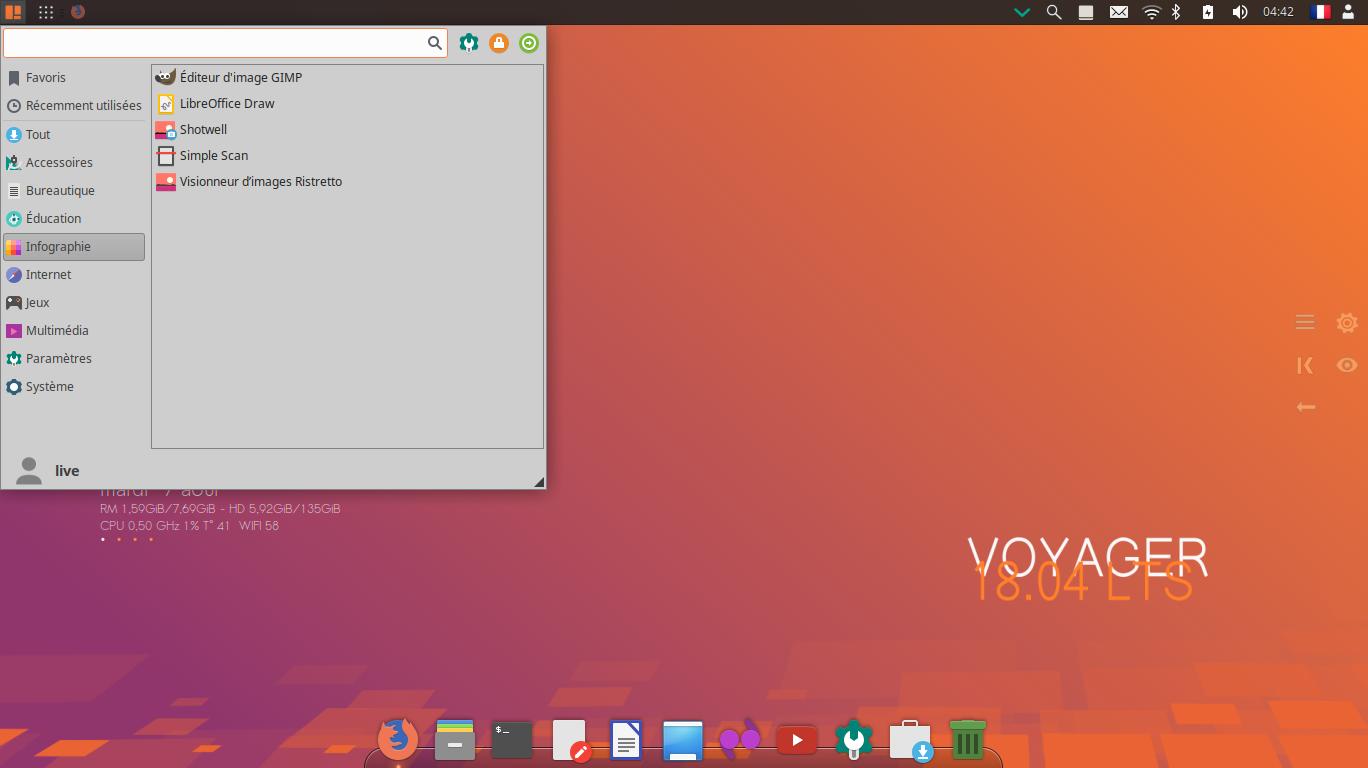Open the Multimédia category

coord(74,330)
